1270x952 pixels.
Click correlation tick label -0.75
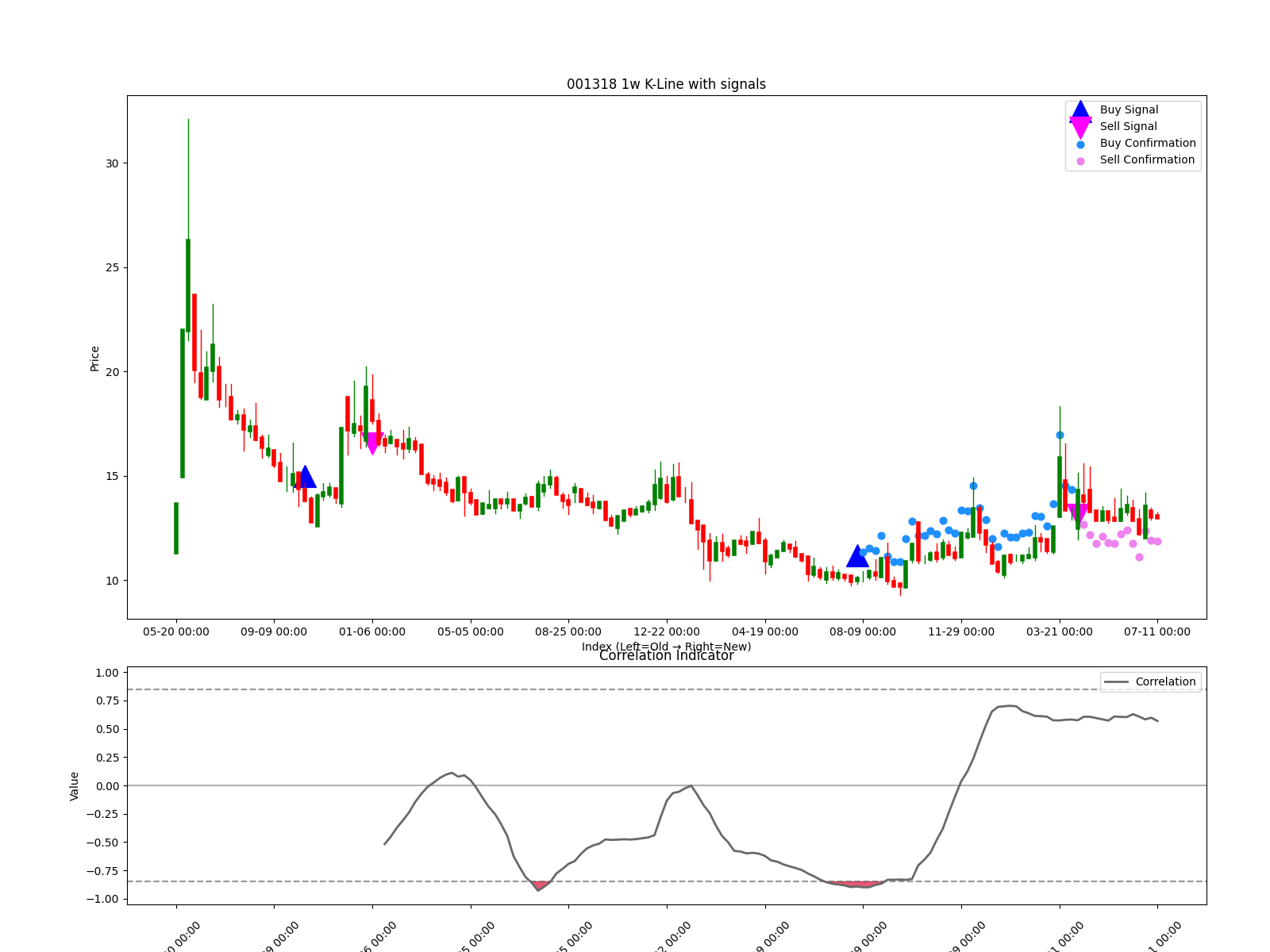[x=103, y=871]
